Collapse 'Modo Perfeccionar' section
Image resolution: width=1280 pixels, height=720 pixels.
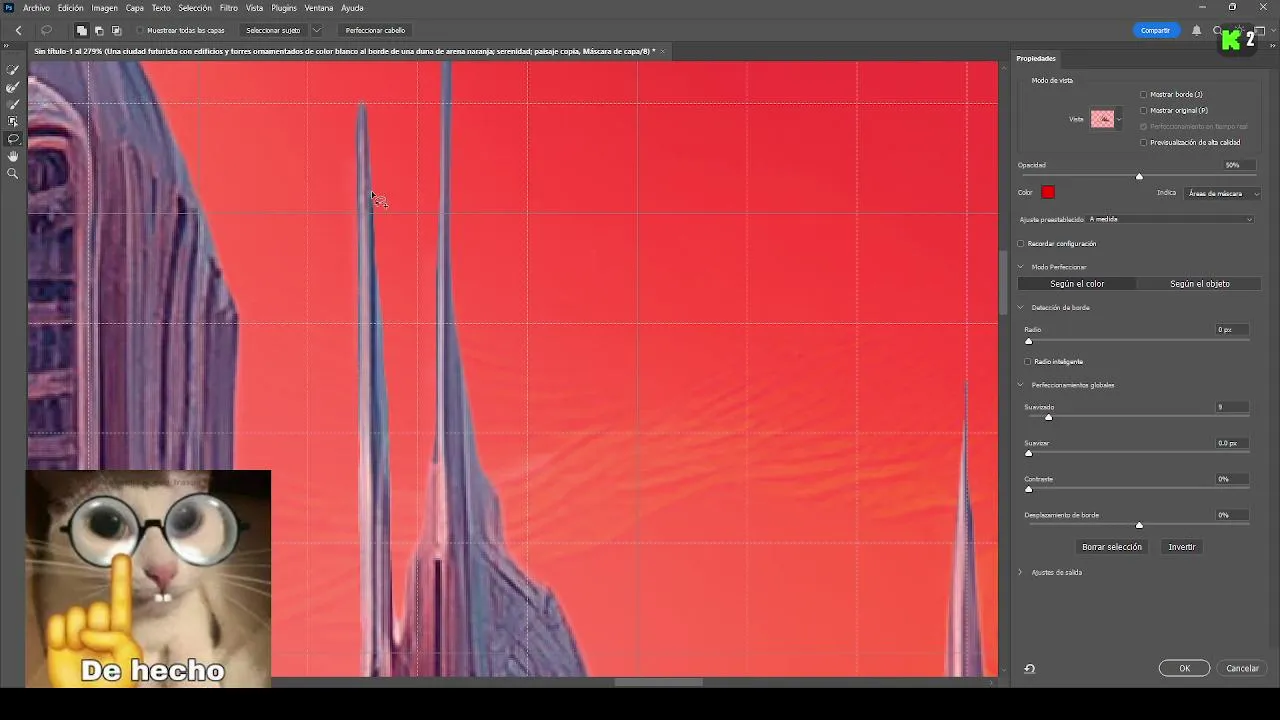(1021, 268)
